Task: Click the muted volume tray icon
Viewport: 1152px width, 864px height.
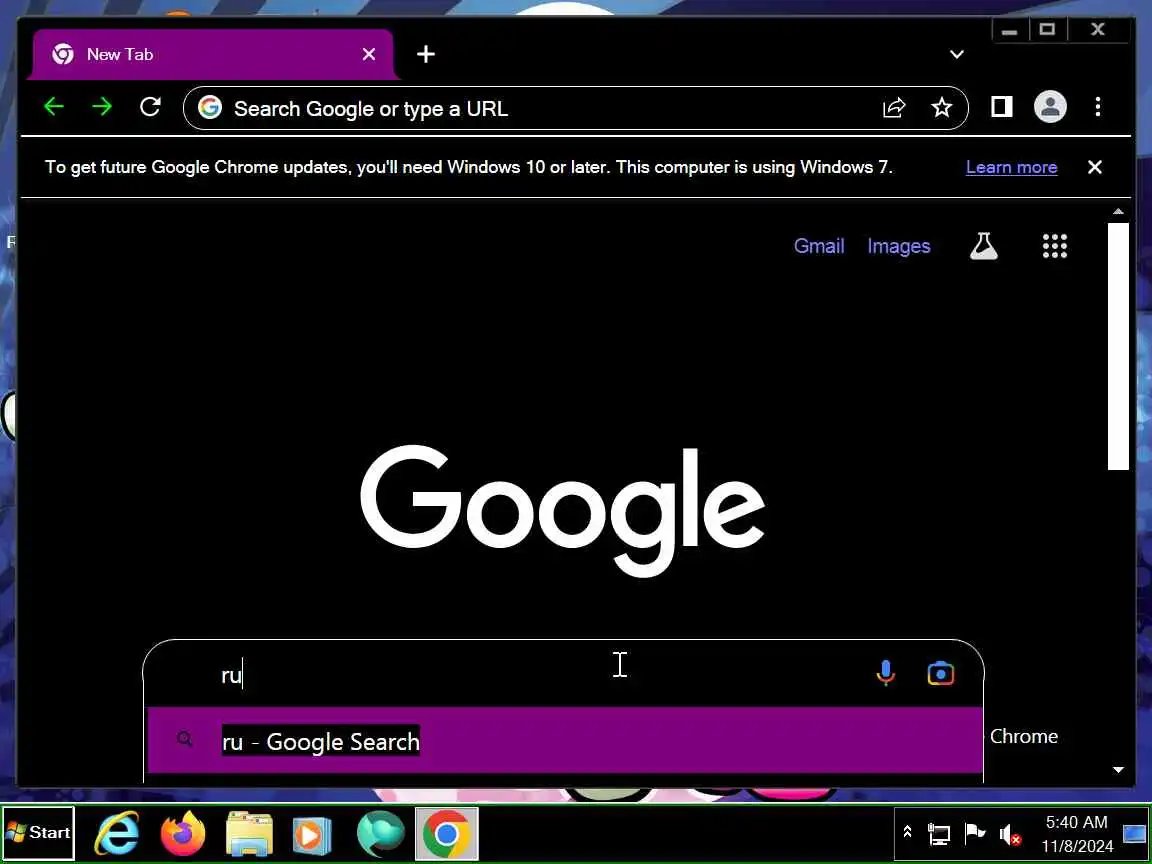Action: click(1009, 834)
